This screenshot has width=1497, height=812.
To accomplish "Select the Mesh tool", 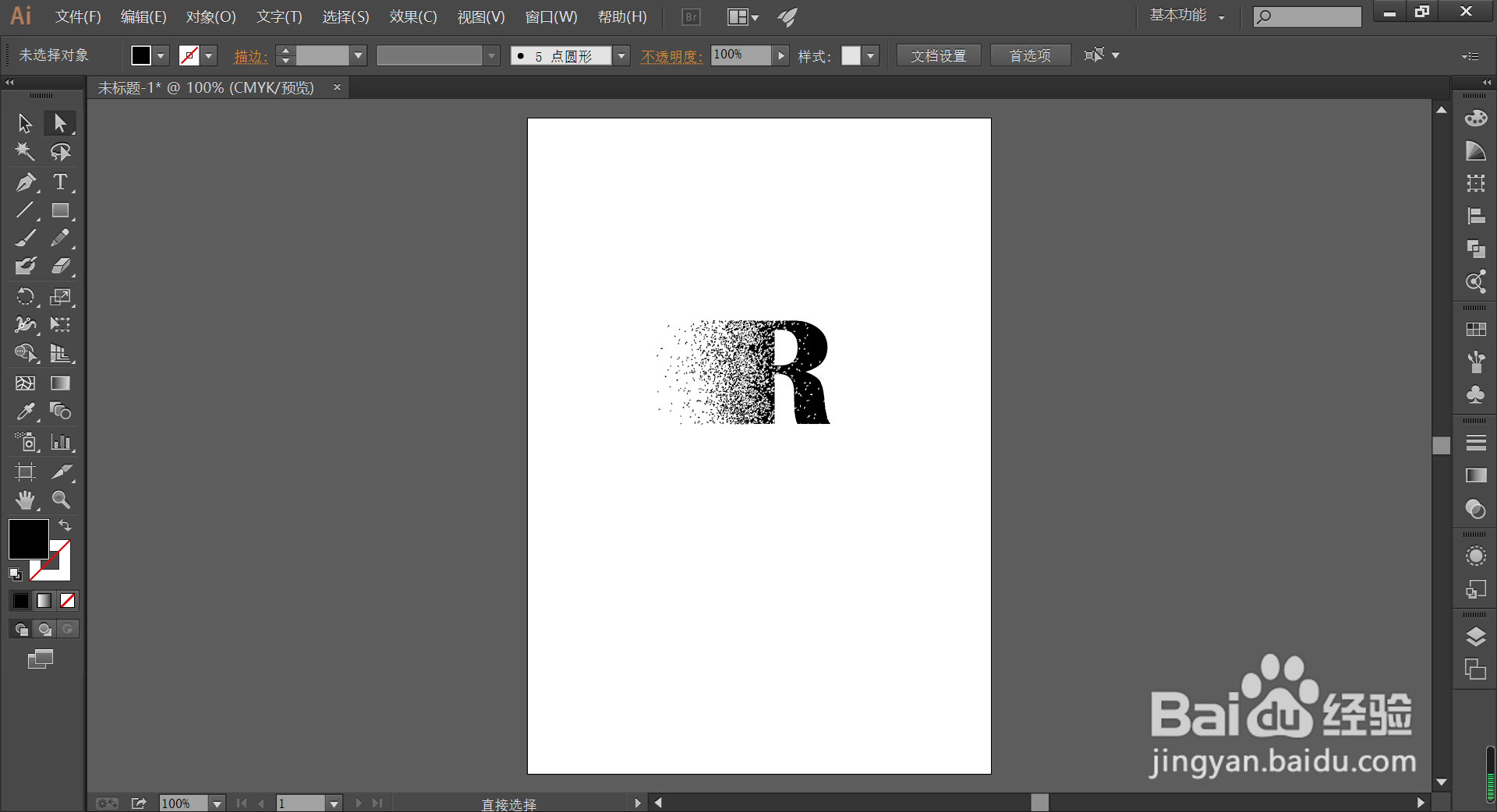I will tap(25, 383).
